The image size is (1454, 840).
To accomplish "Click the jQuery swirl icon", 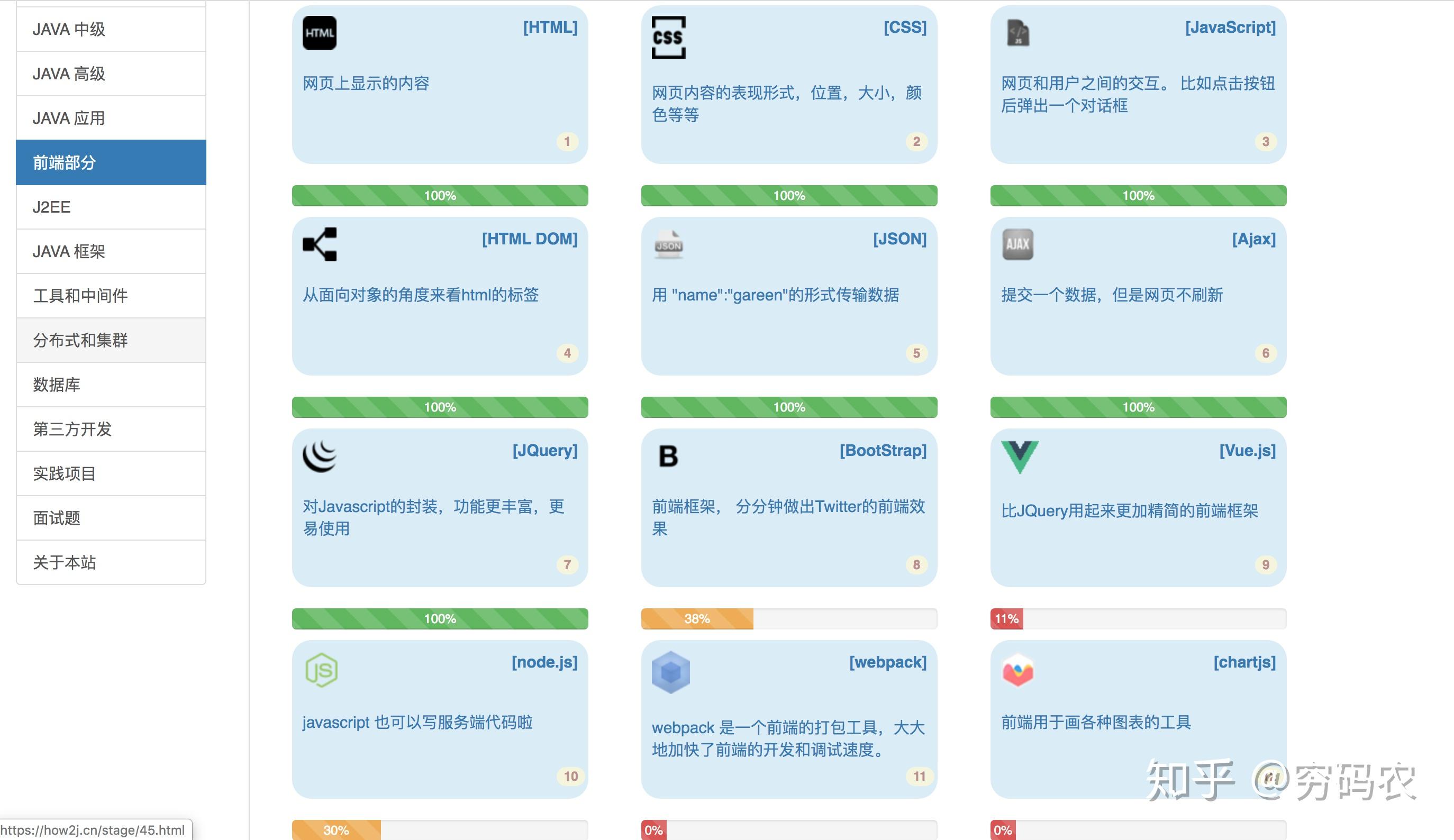I will pos(319,456).
